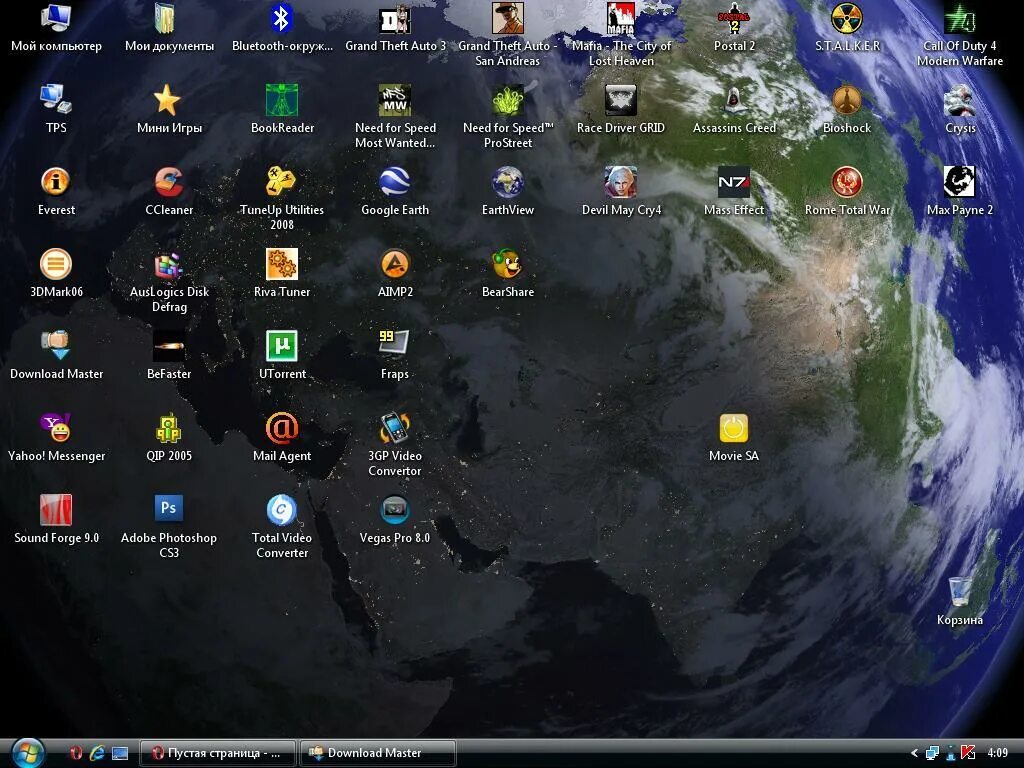The width and height of the screenshot is (1024, 768).
Task: Select the BeFaster icon
Action: [x=169, y=346]
